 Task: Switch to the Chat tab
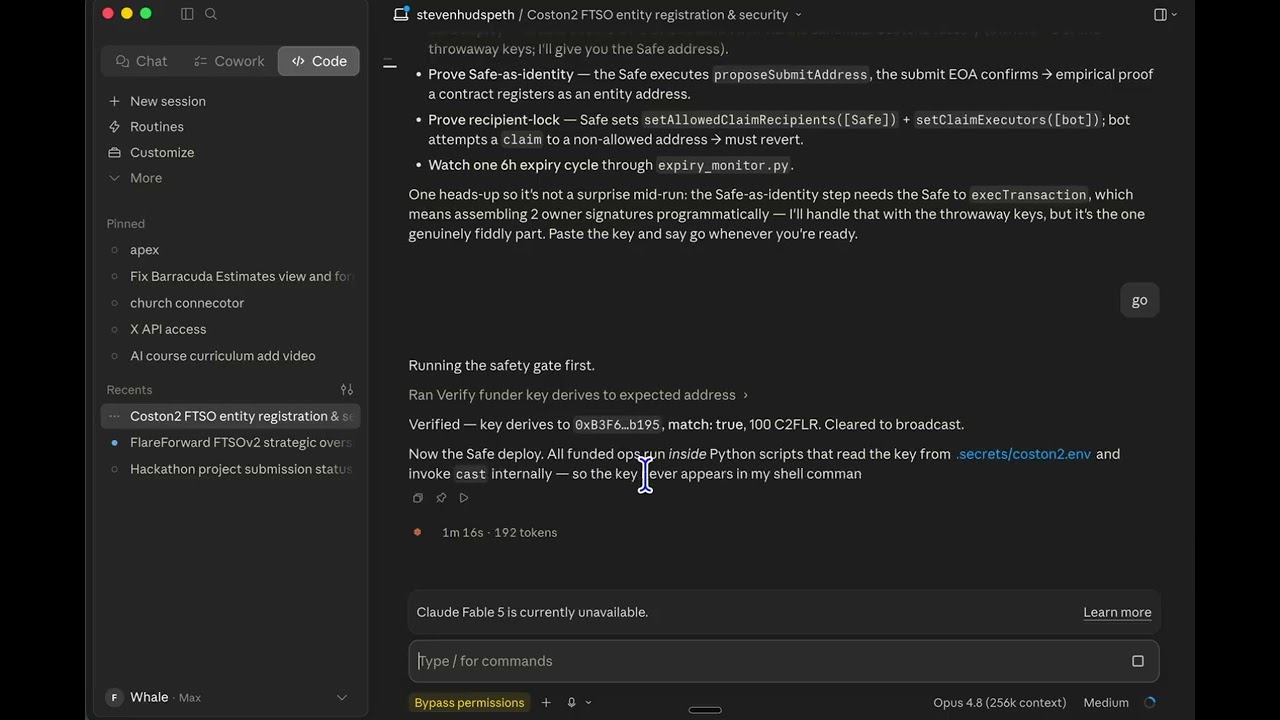[141, 61]
